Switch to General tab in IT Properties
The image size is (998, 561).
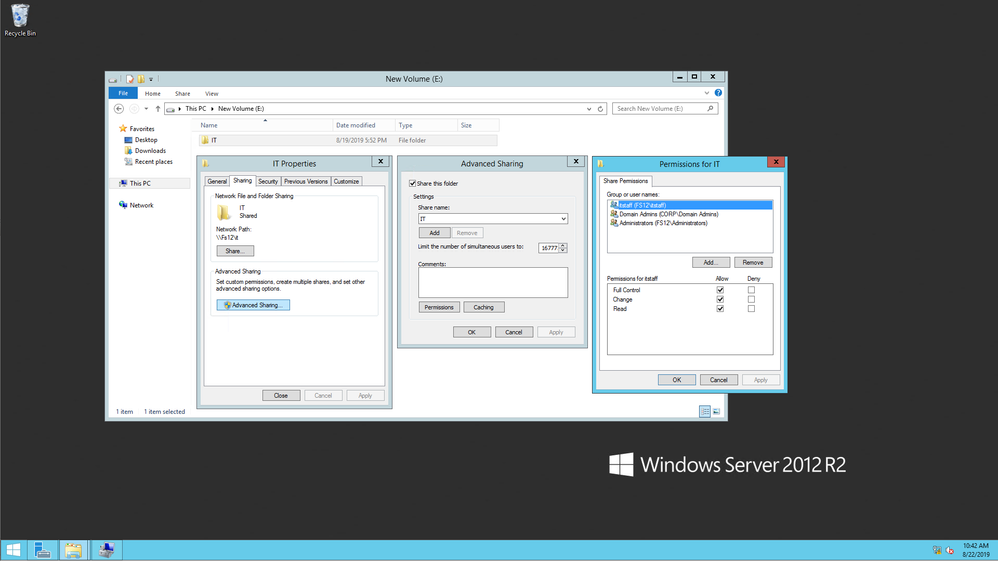click(x=217, y=181)
